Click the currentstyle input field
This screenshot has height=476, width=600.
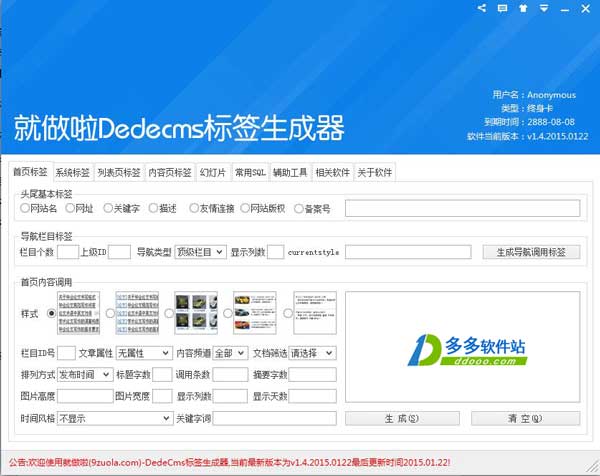pyautogui.click(x=408, y=252)
